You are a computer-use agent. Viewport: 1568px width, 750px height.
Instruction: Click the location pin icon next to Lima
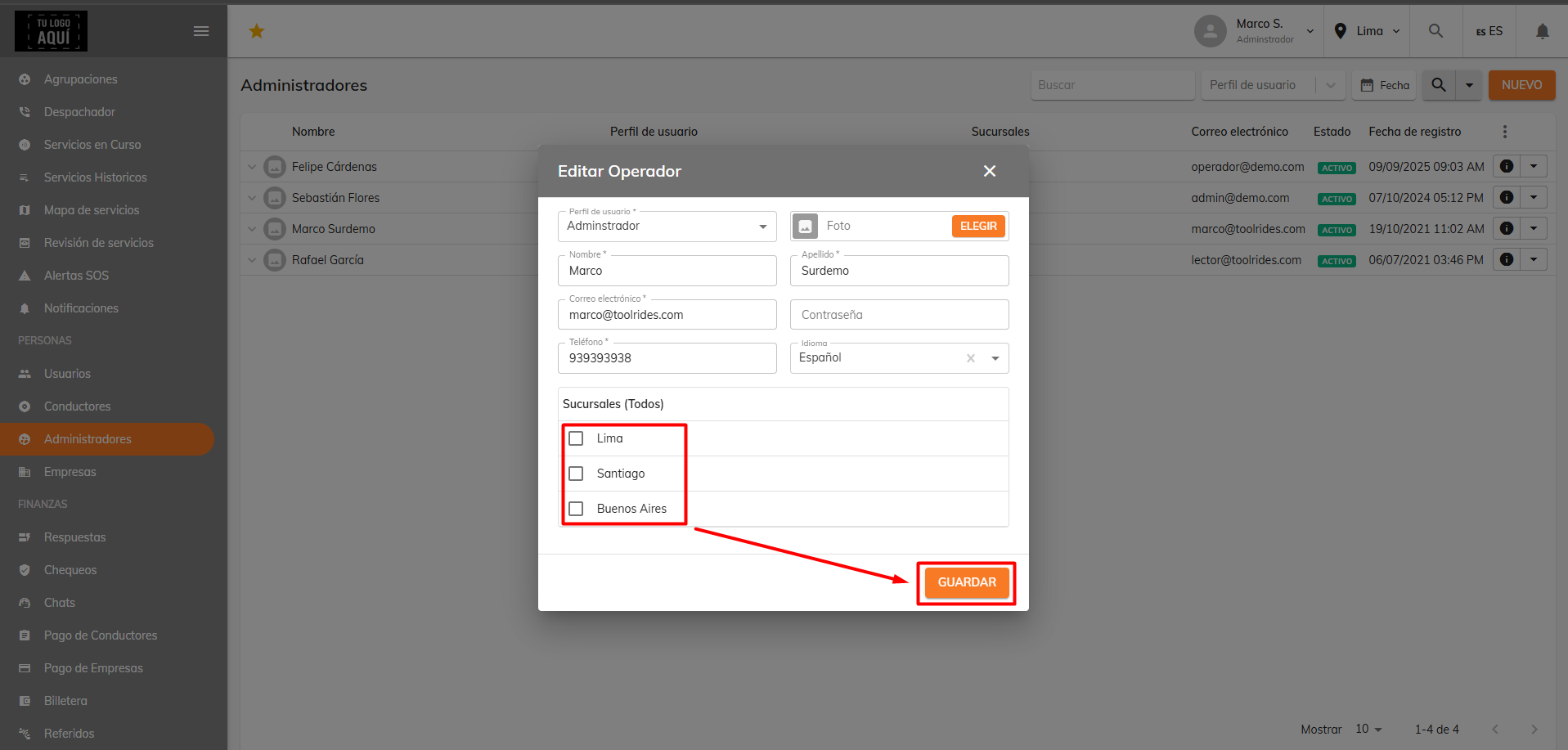[1341, 31]
